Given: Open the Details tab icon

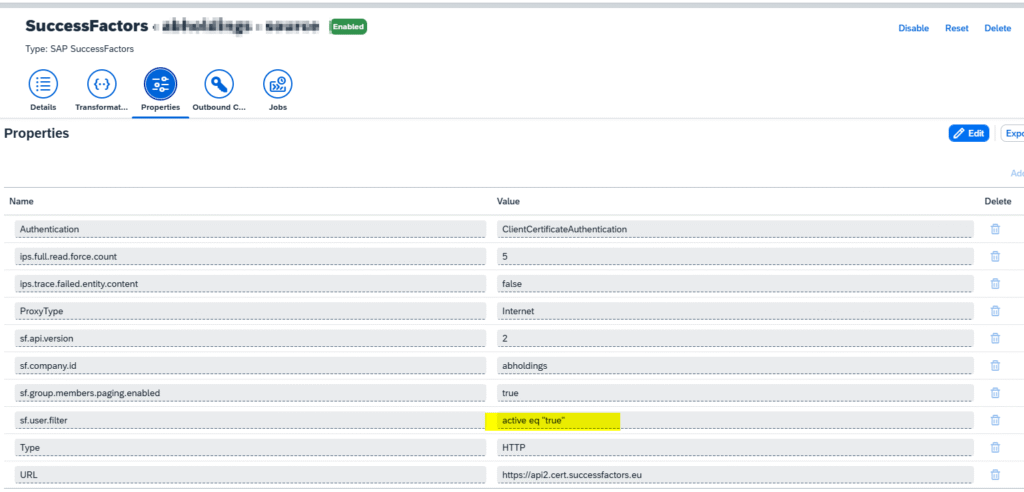Looking at the screenshot, I should tap(43, 84).
